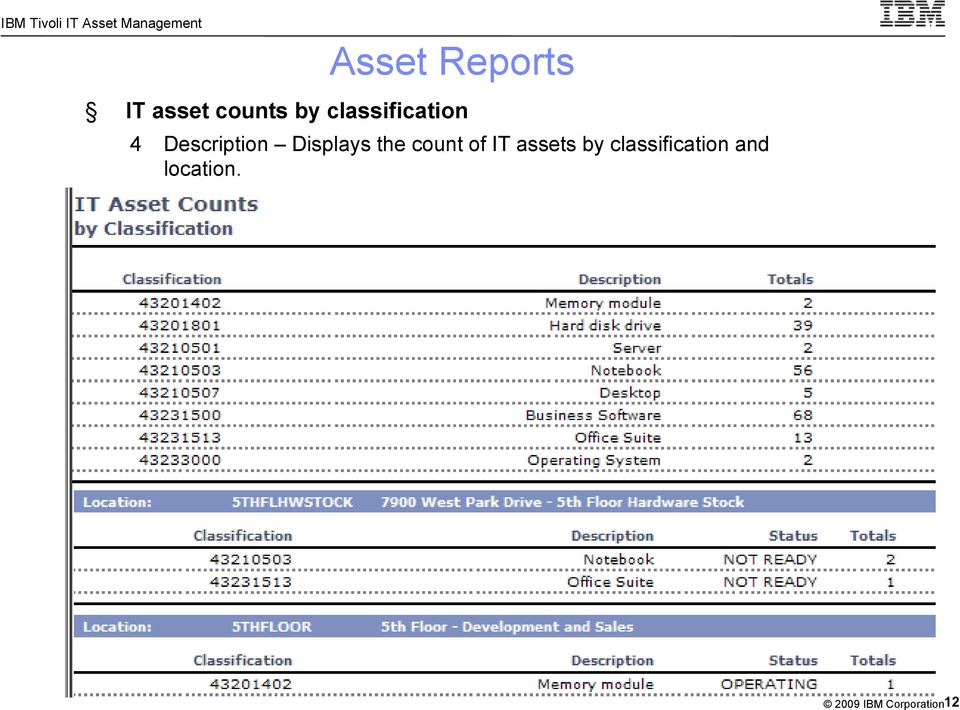Click NOT READY status for Notebook
Screen dimensions: 960x710
tap(770, 559)
